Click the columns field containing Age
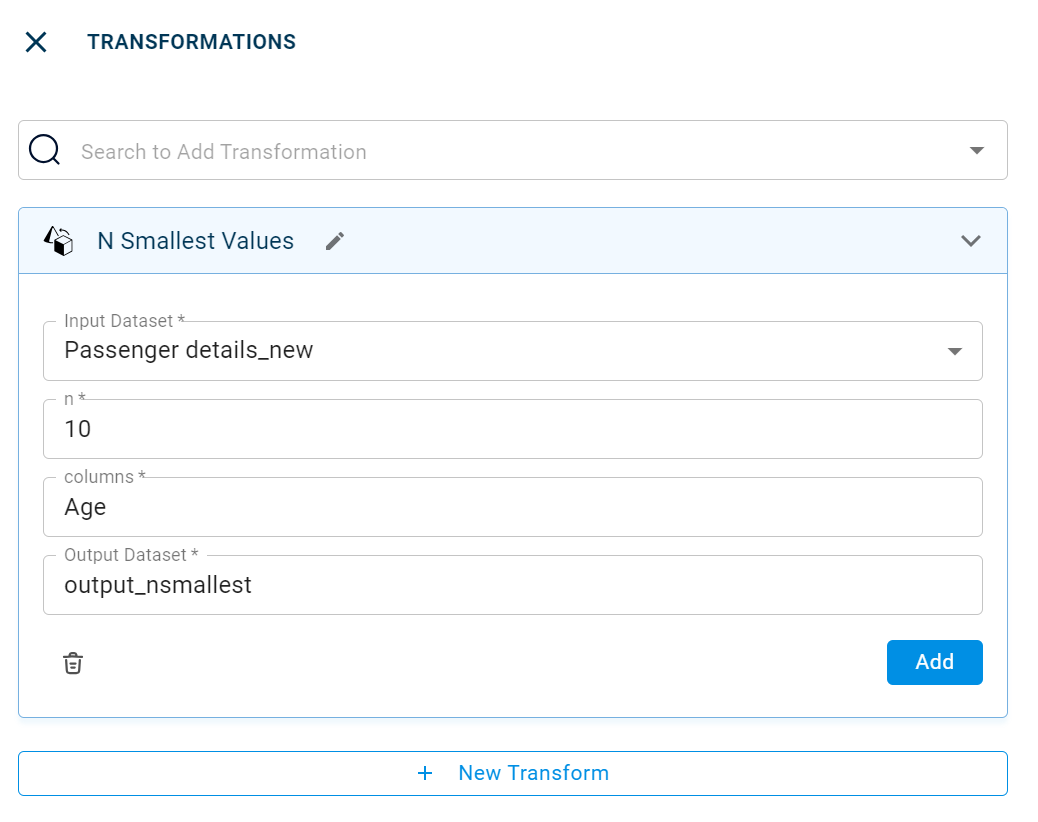Screen dimensions: 1038x822 pos(512,507)
